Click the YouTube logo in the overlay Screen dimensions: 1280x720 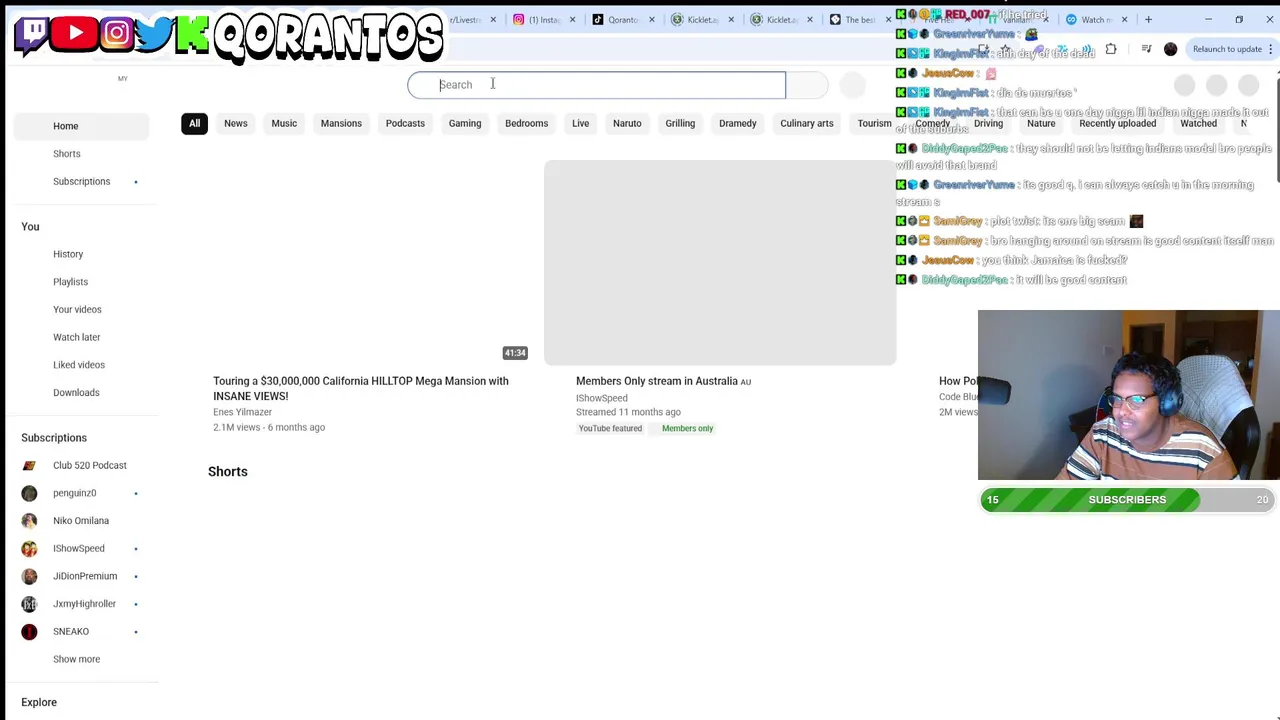point(75,34)
